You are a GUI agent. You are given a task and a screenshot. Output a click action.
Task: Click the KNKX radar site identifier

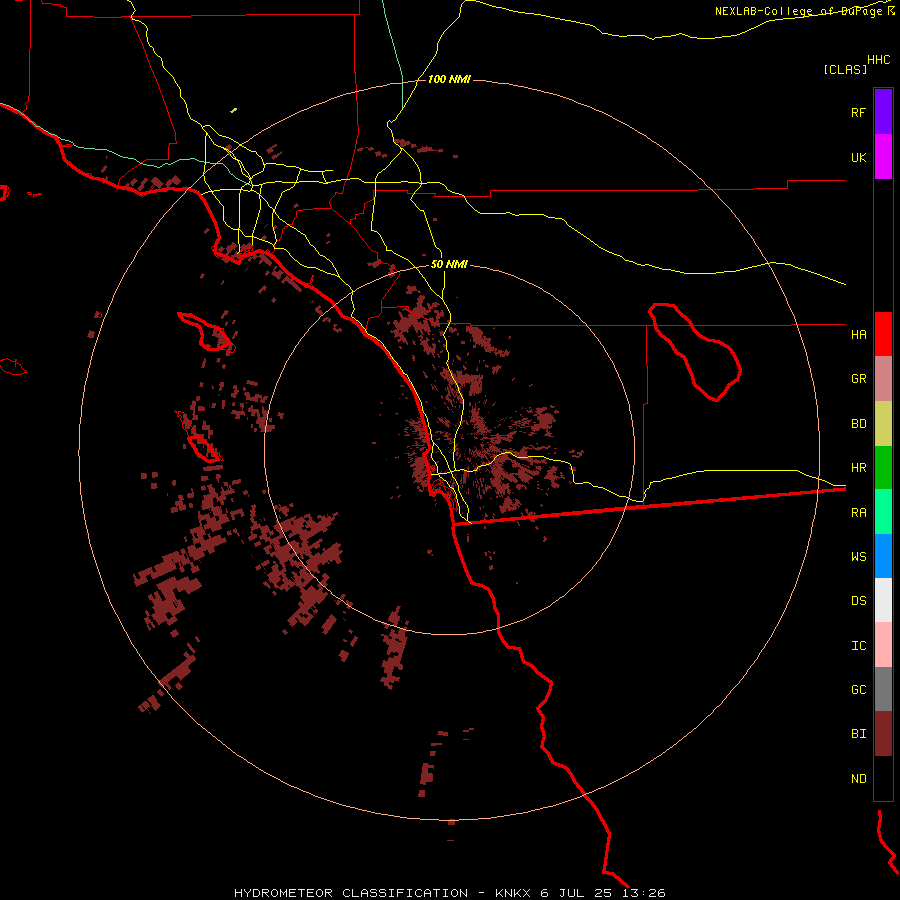coord(513,893)
